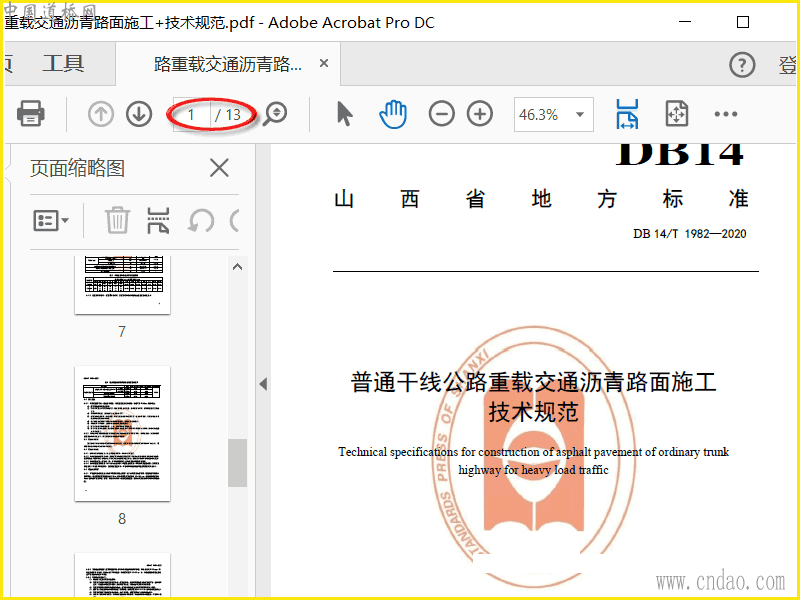The image size is (800, 600).
Task: Select the 路重载交通沥青路... document tab
Action: tap(228, 64)
